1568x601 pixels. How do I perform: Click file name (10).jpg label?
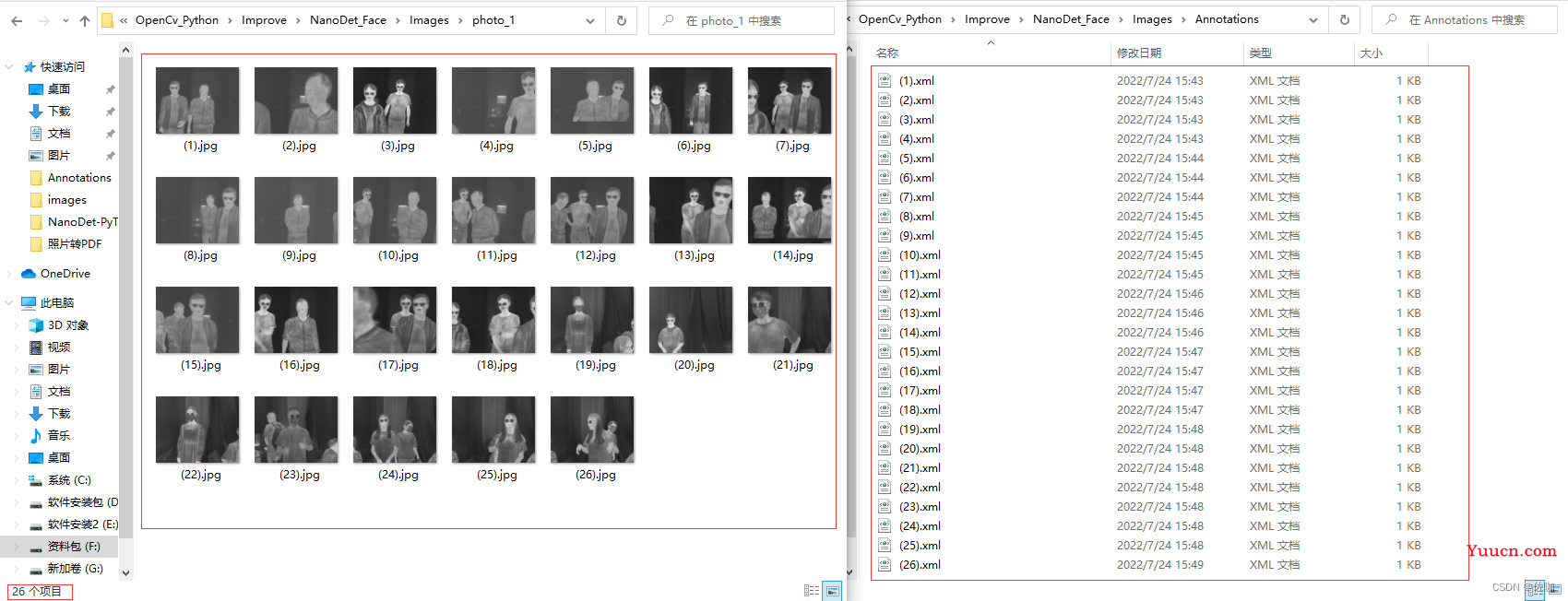pos(398,255)
